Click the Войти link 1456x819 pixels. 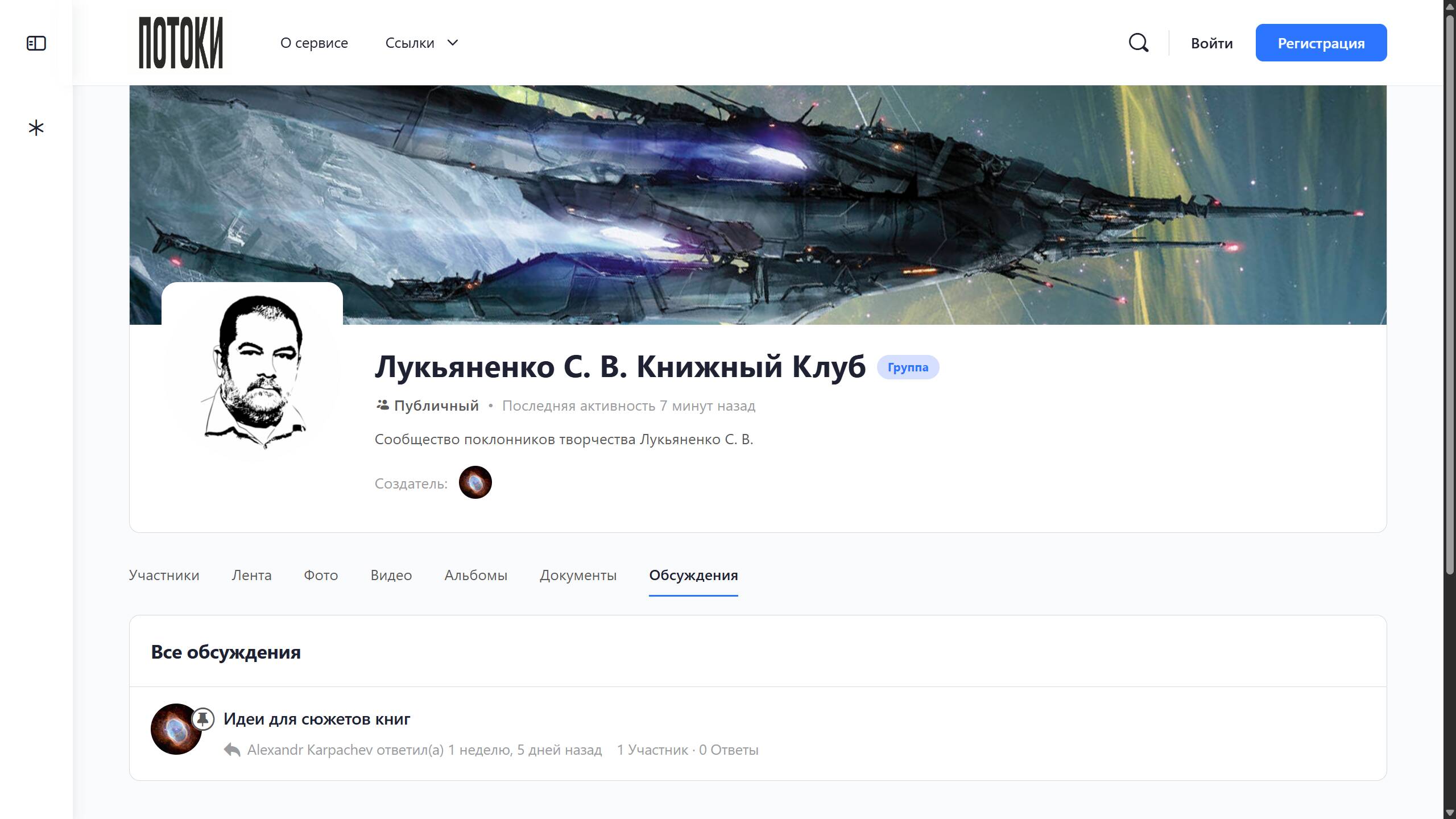[1211, 42]
